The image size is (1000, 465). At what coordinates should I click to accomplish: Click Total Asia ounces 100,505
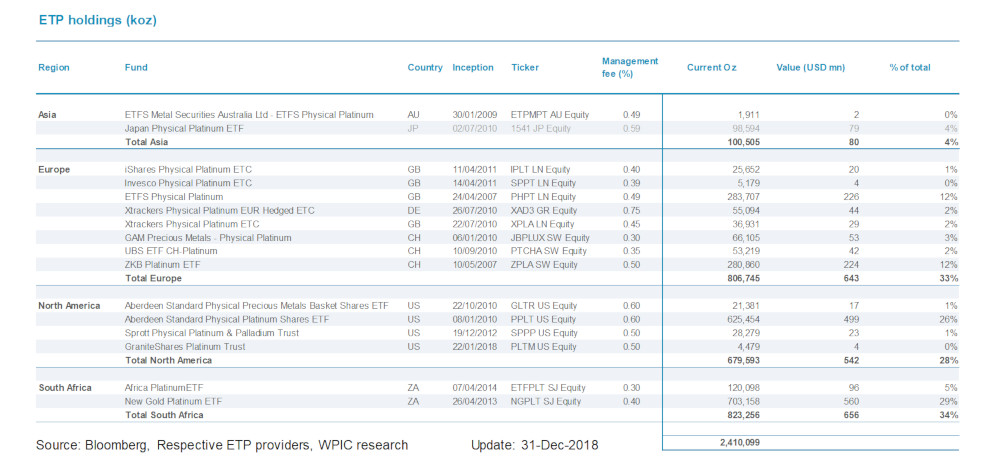[742, 142]
